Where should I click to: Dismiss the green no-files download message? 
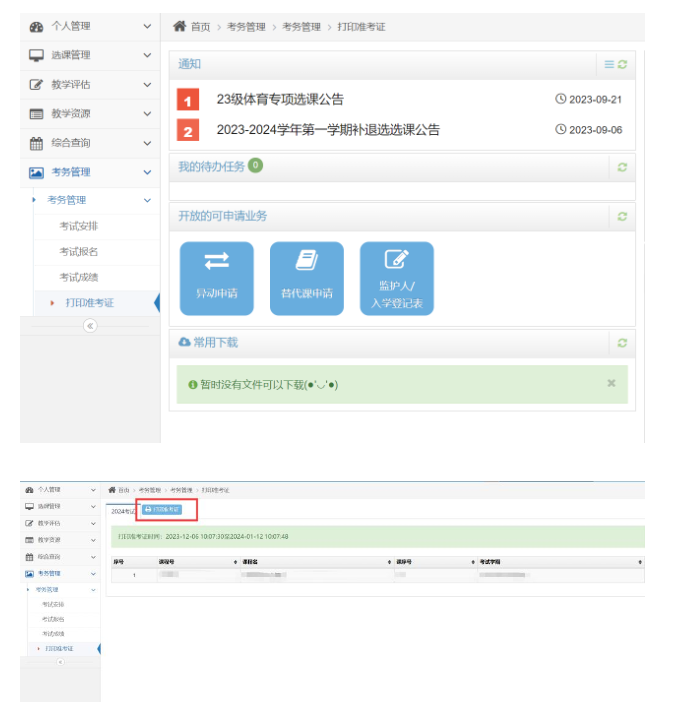point(611,383)
